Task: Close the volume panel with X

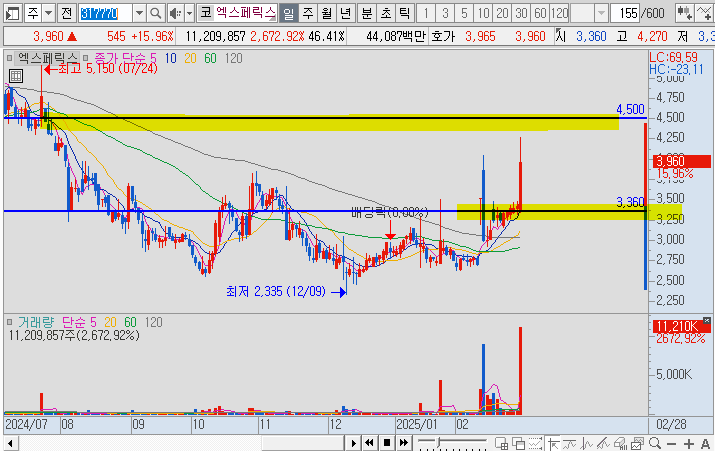Action: click(707, 321)
